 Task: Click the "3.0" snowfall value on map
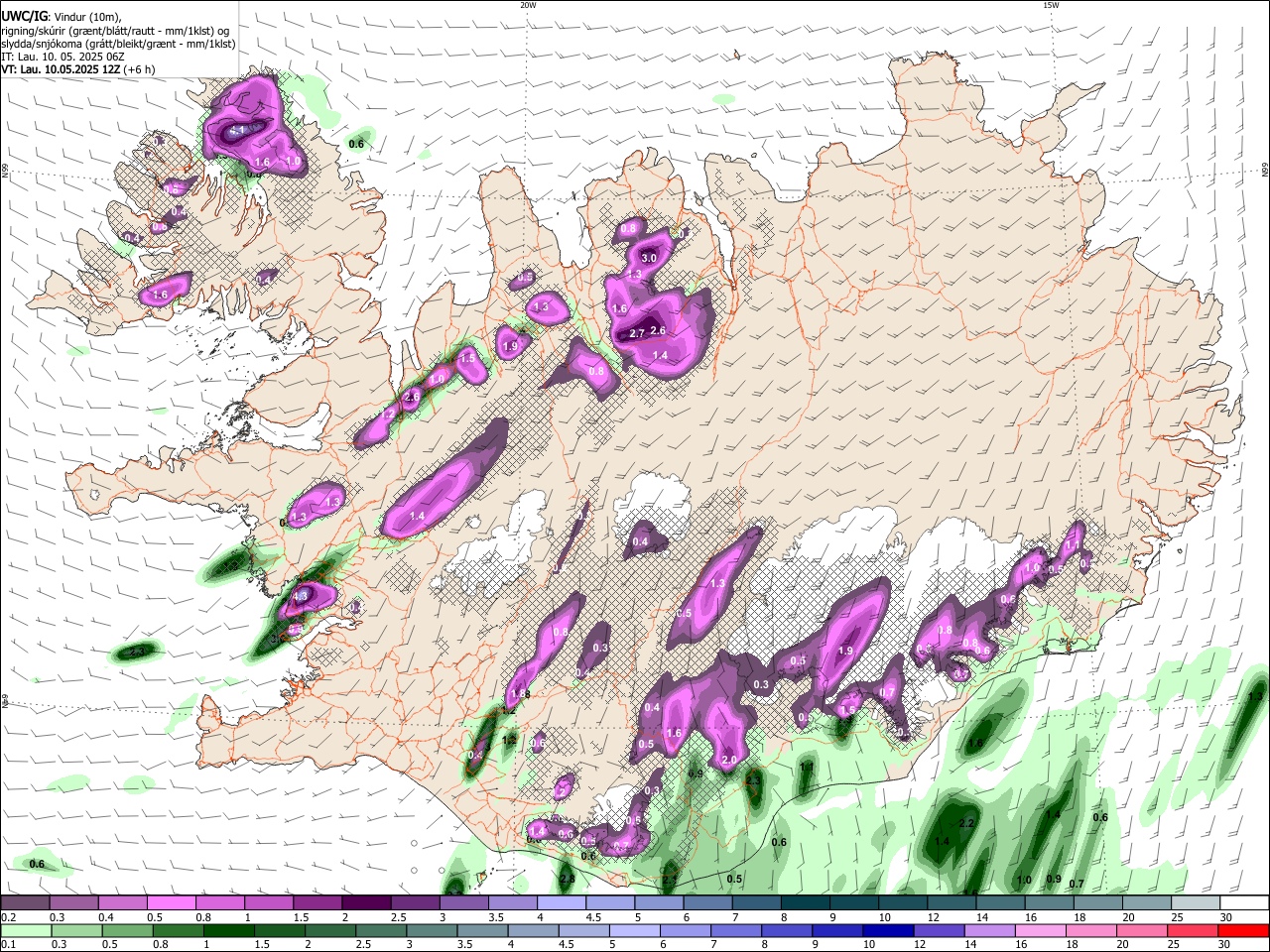(x=649, y=258)
